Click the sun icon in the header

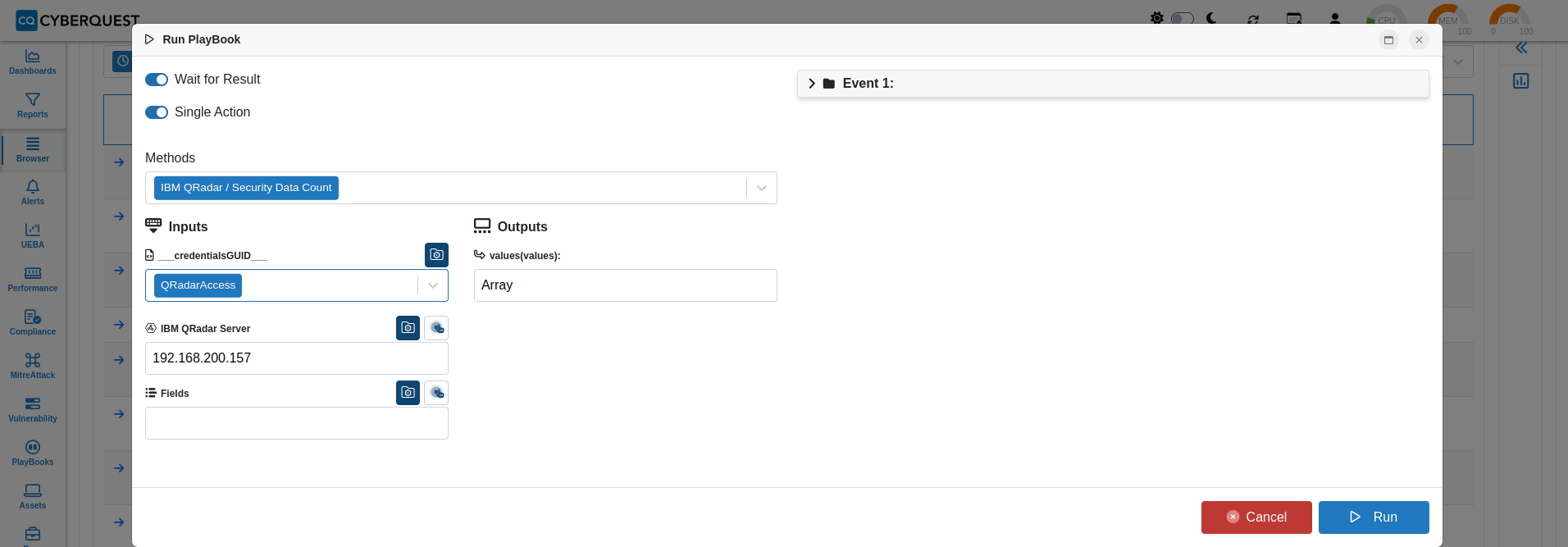pos(1157,18)
